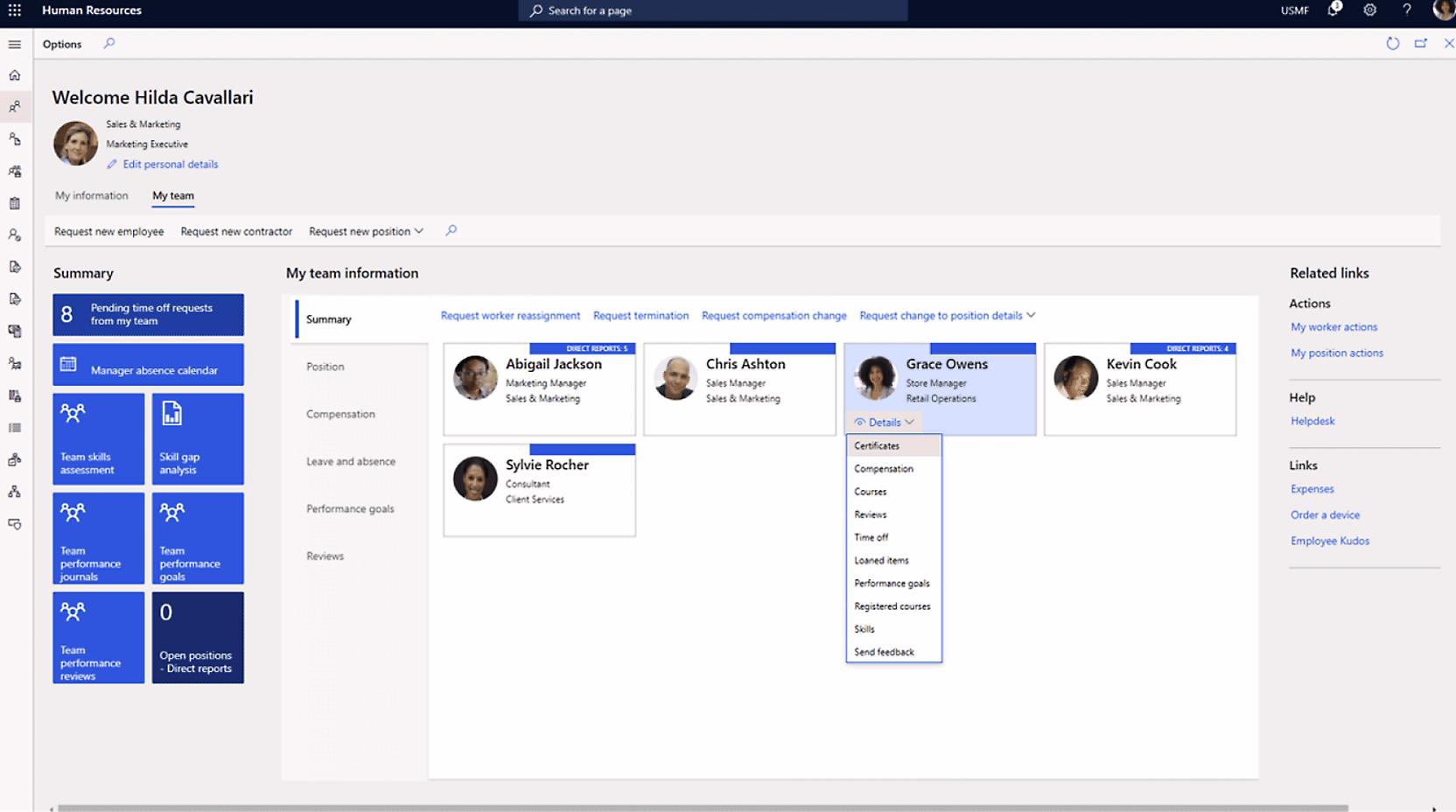1456x812 pixels.
Task: Expand Request change to position details
Action: pos(947,316)
